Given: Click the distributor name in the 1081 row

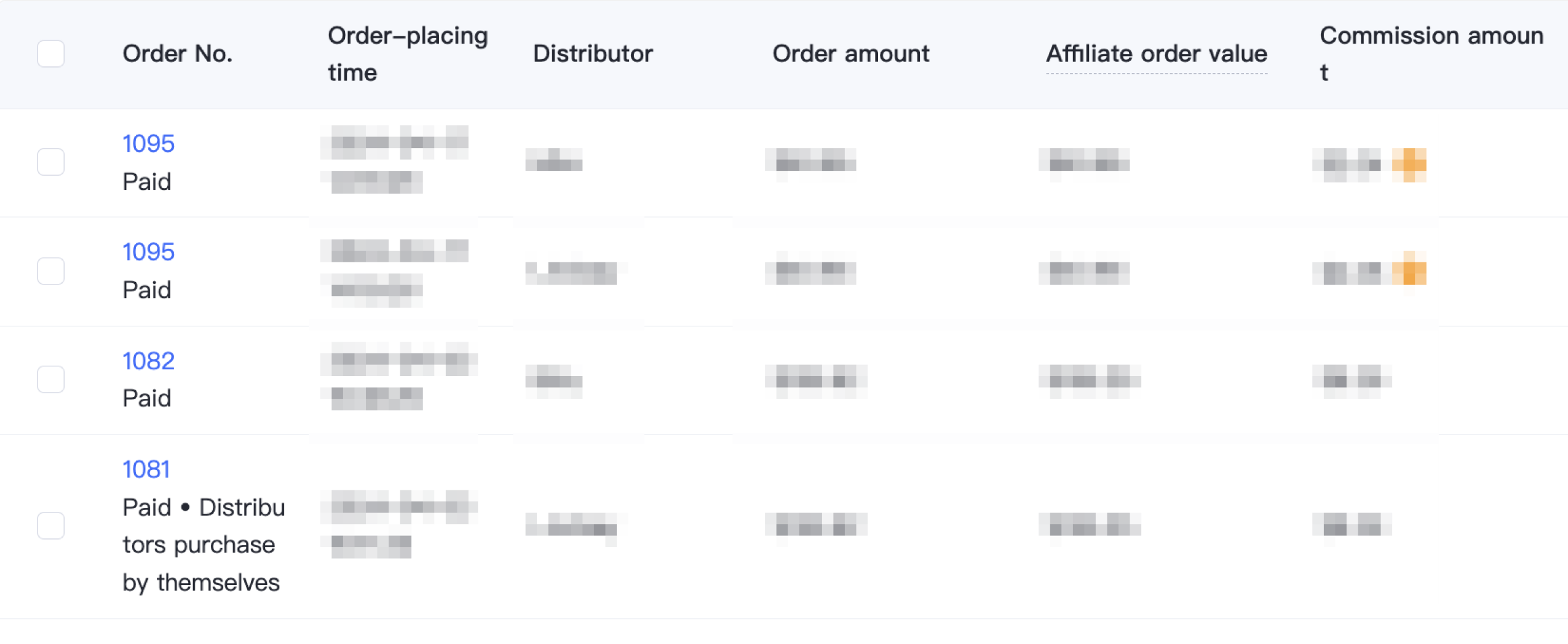Looking at the screenshot, I should 571,526.
